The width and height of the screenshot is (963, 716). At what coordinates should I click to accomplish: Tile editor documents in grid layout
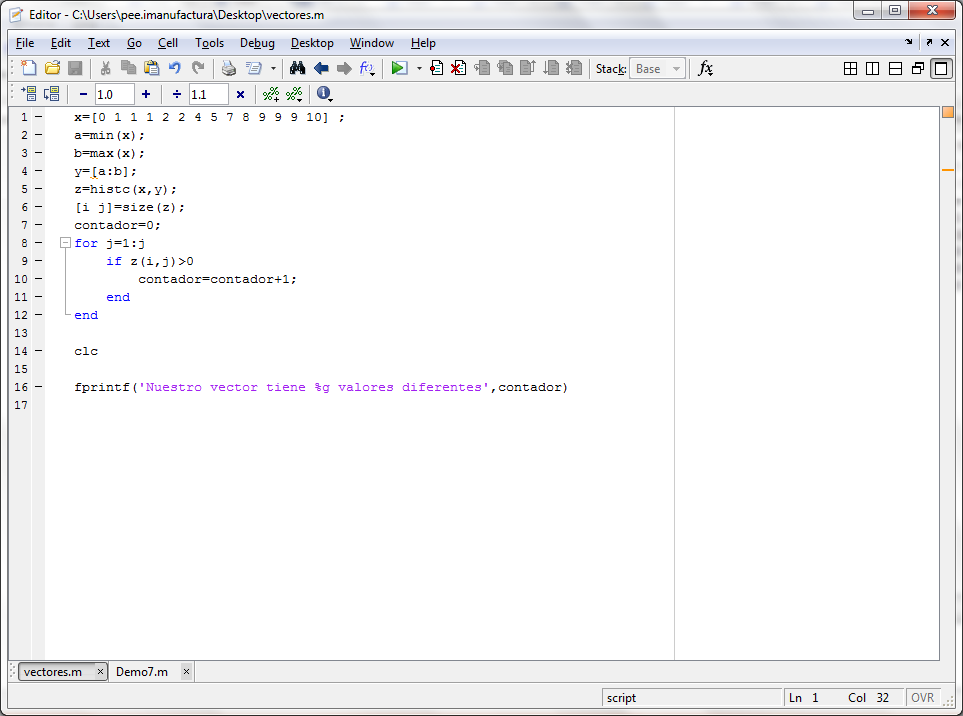pos(851,69)
